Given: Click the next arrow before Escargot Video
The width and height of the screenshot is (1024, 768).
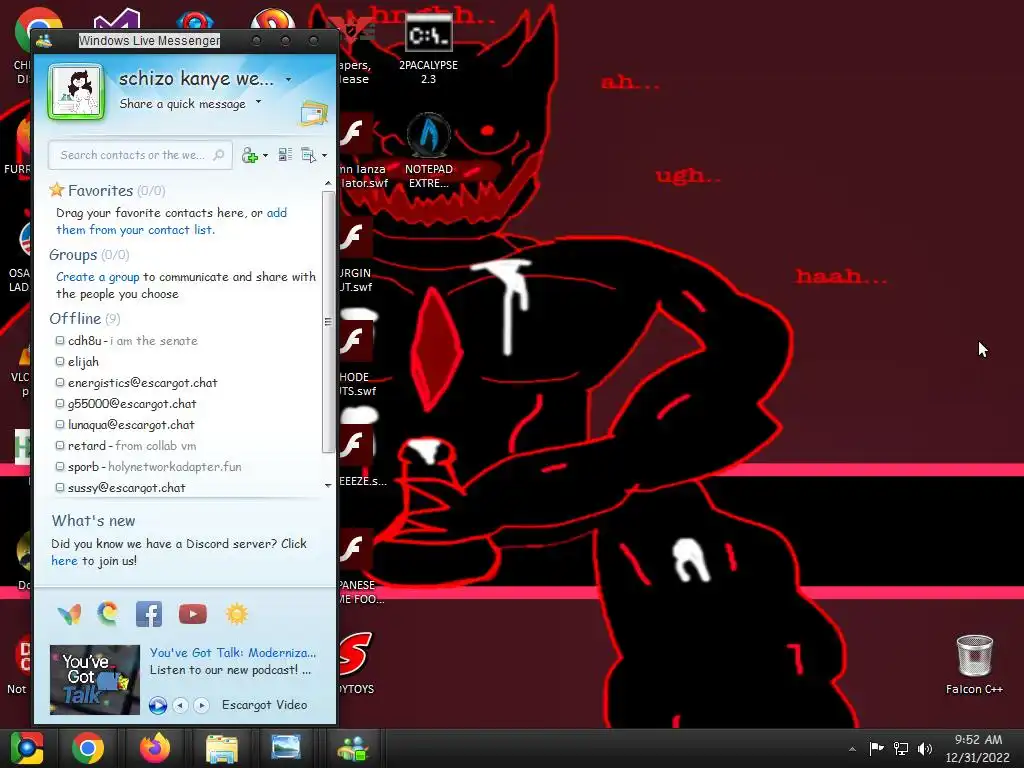Looking at the screenshot, I should click(201, 705).
